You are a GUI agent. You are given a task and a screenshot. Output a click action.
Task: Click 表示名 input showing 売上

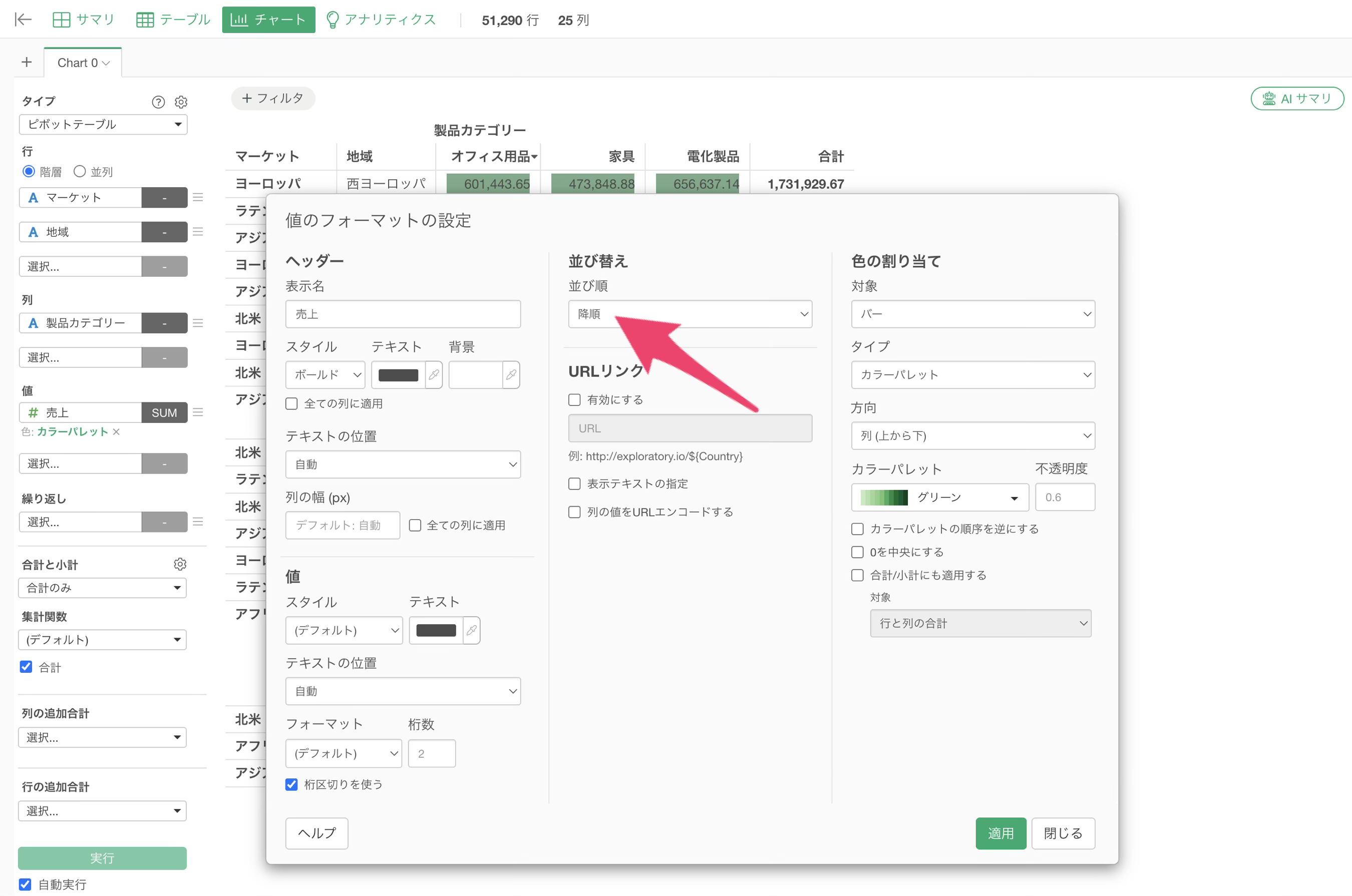coord(403,314)
